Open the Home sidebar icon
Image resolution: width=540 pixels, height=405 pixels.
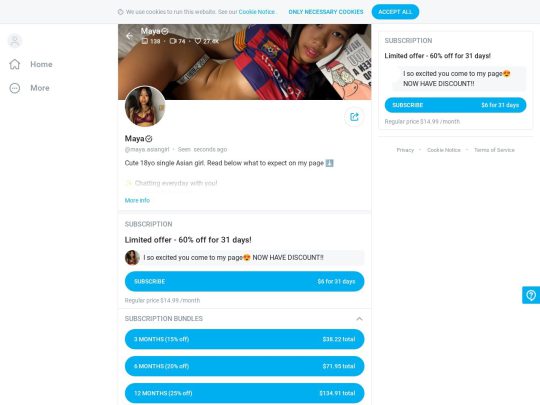pyautogui.click(x=15, y=64)
